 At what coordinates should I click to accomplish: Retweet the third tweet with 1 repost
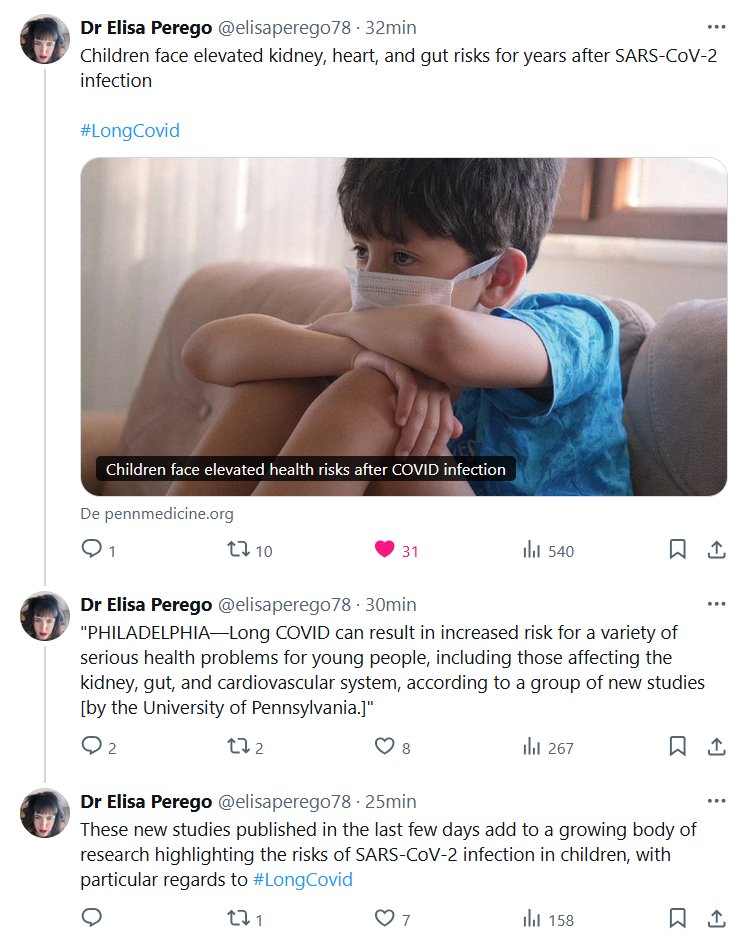(x=239, y=919)
